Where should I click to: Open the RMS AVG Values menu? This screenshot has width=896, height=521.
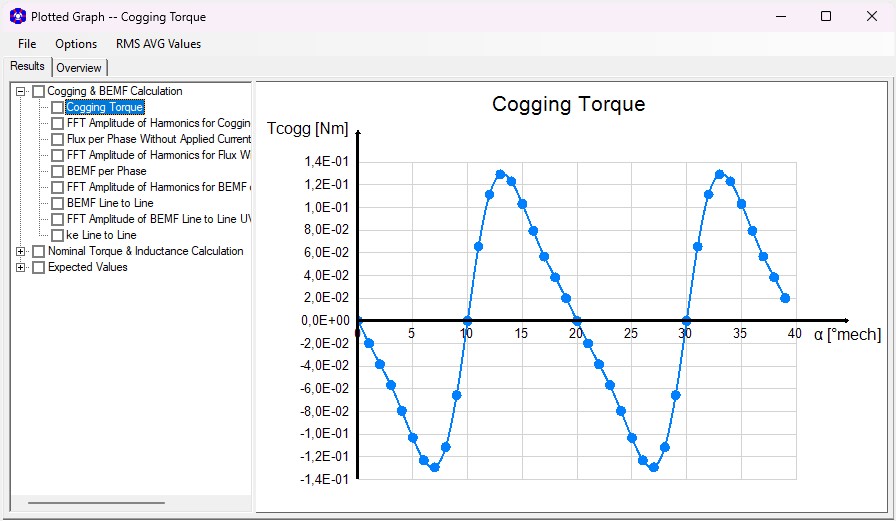158,44
